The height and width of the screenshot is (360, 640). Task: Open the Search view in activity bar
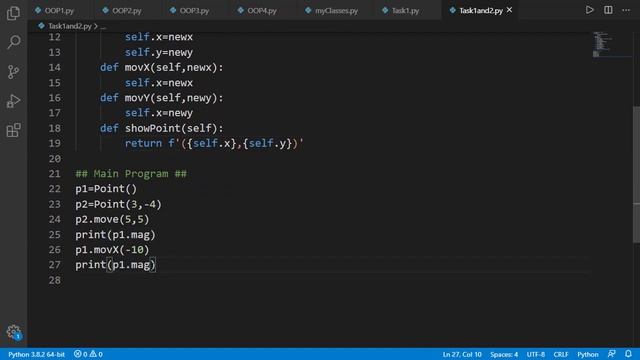pos(13,42)
